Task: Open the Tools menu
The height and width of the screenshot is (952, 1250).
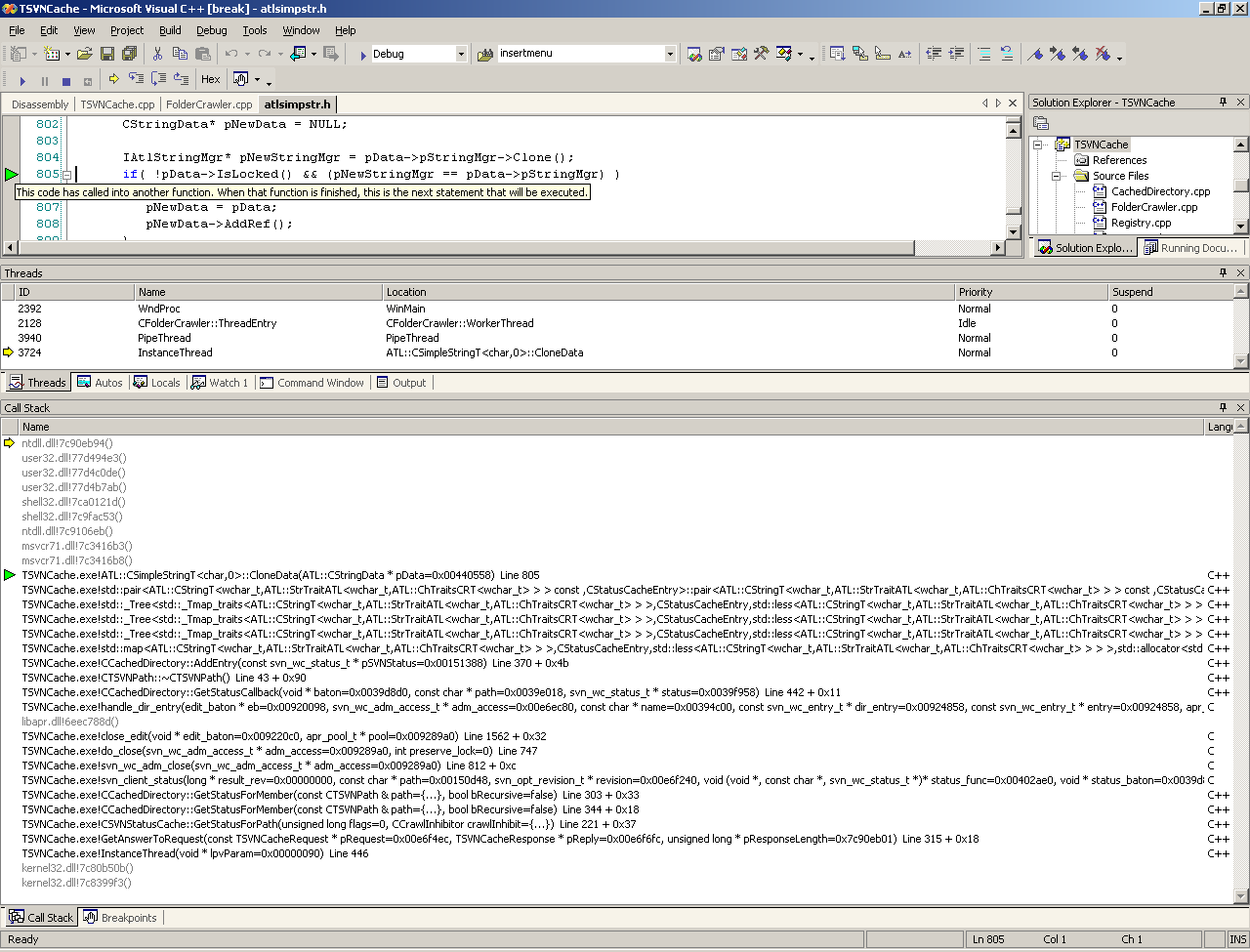Action: tap(255, 30)
